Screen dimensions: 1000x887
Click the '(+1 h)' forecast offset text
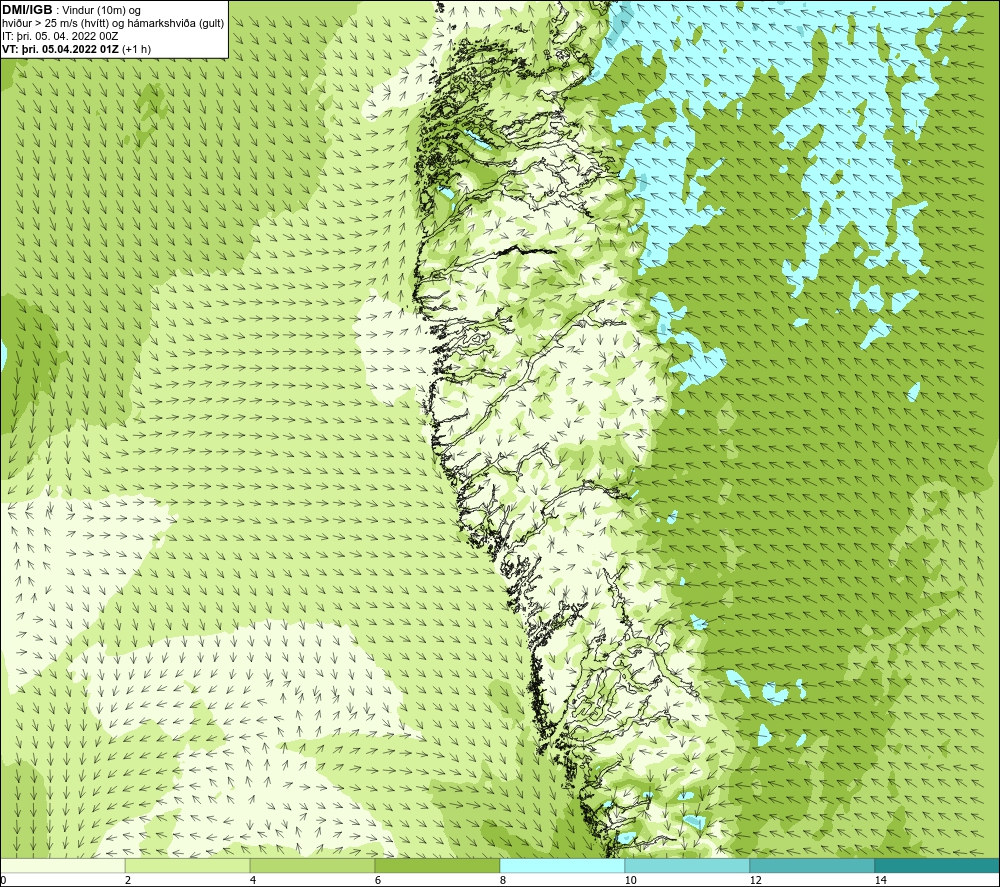pyautogui.click(x=136, y=49)
